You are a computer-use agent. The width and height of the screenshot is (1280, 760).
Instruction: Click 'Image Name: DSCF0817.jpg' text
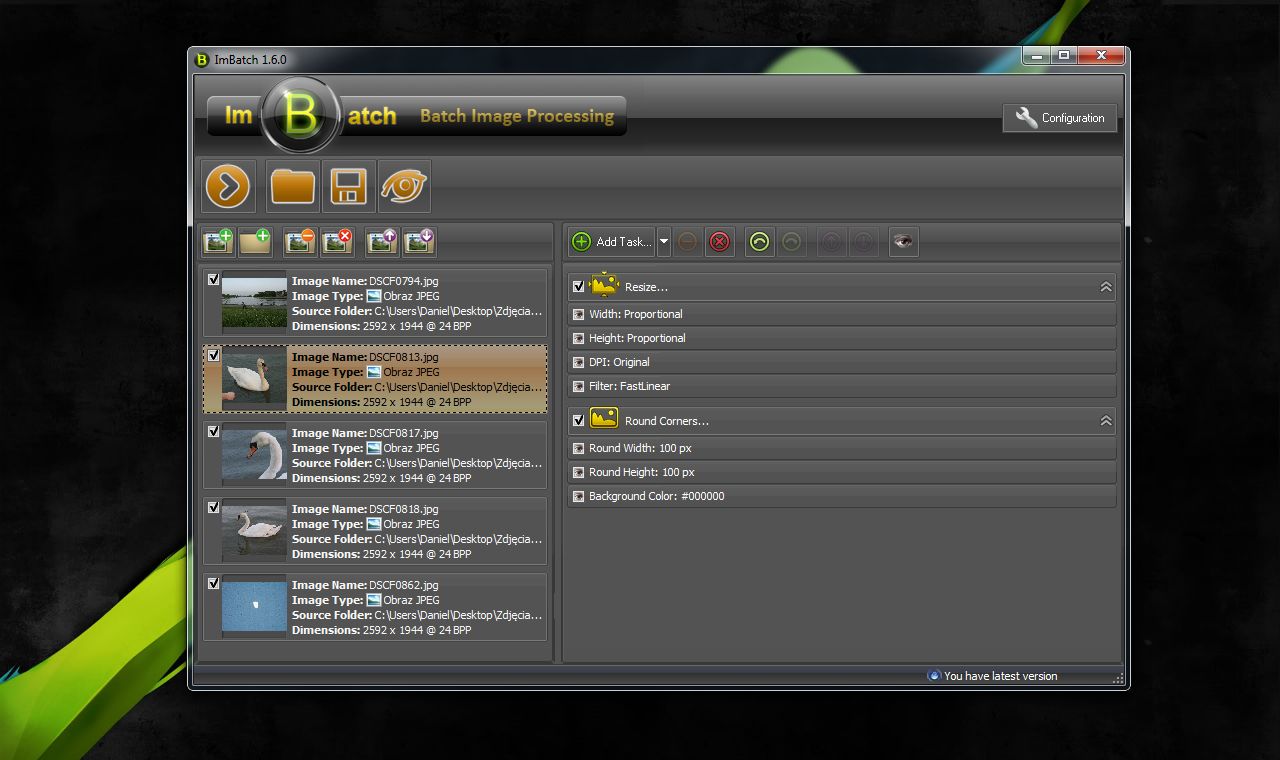365,433
